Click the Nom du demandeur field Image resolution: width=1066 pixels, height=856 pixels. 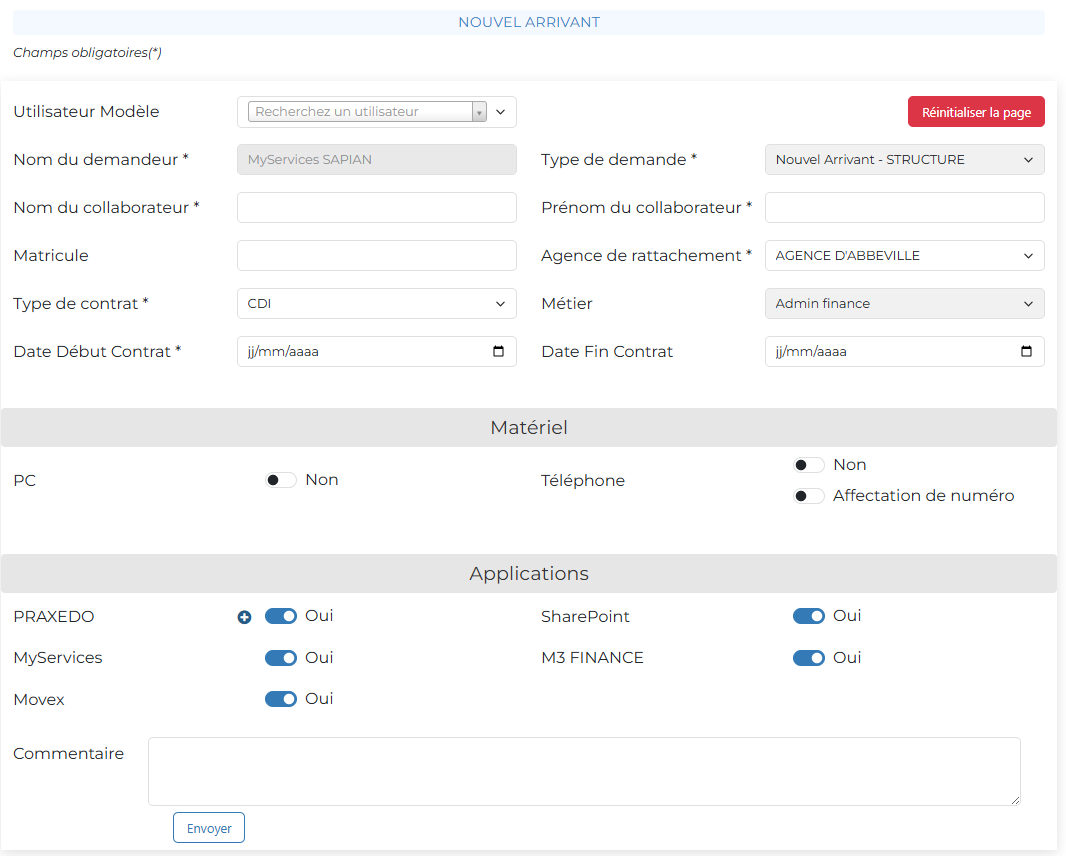(377, 160)
